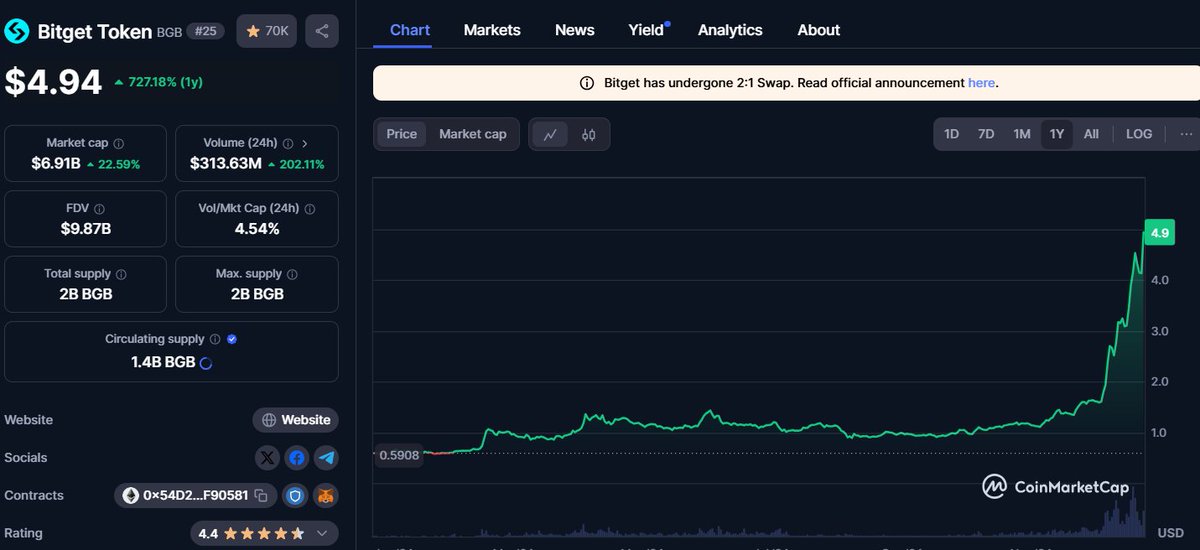Switch to candlestick chart icon
This screenshot has width=1200, height=550.
pyautogui.click(x=589, y=134)
